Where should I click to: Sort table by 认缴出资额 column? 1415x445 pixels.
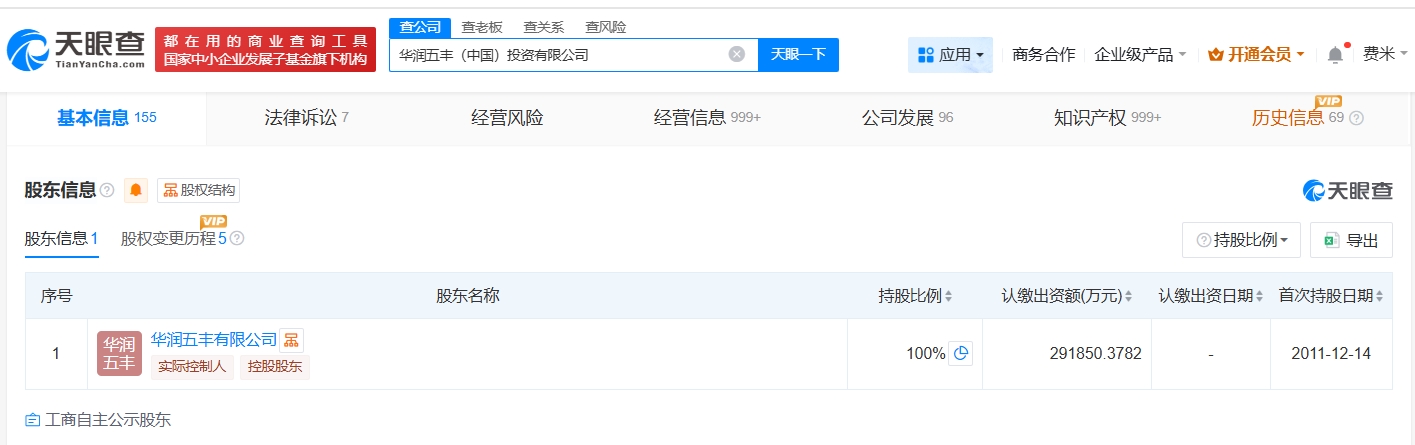(x=1128, y=296)
